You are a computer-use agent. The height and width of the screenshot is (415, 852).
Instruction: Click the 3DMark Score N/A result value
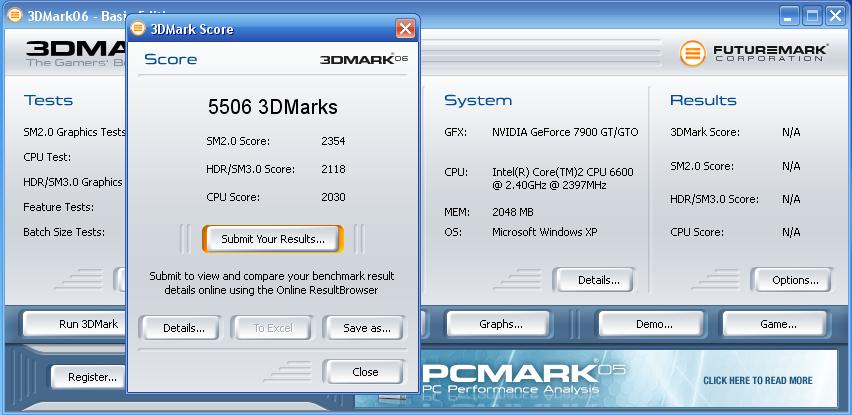pyautogui.click(x=791, y=132)
